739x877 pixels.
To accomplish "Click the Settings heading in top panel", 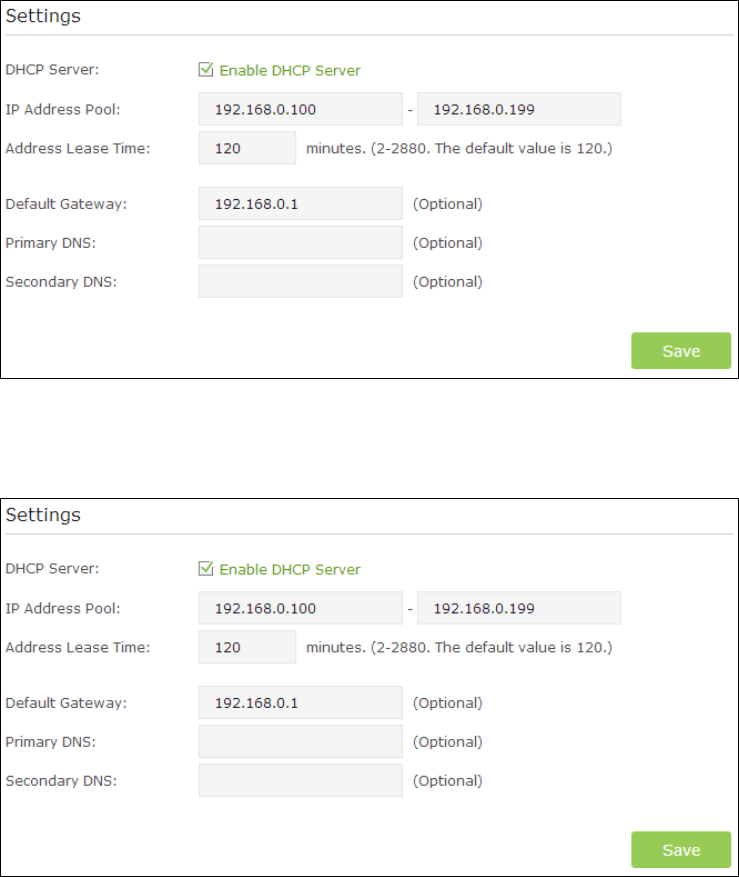I will [x=43, y=16].
